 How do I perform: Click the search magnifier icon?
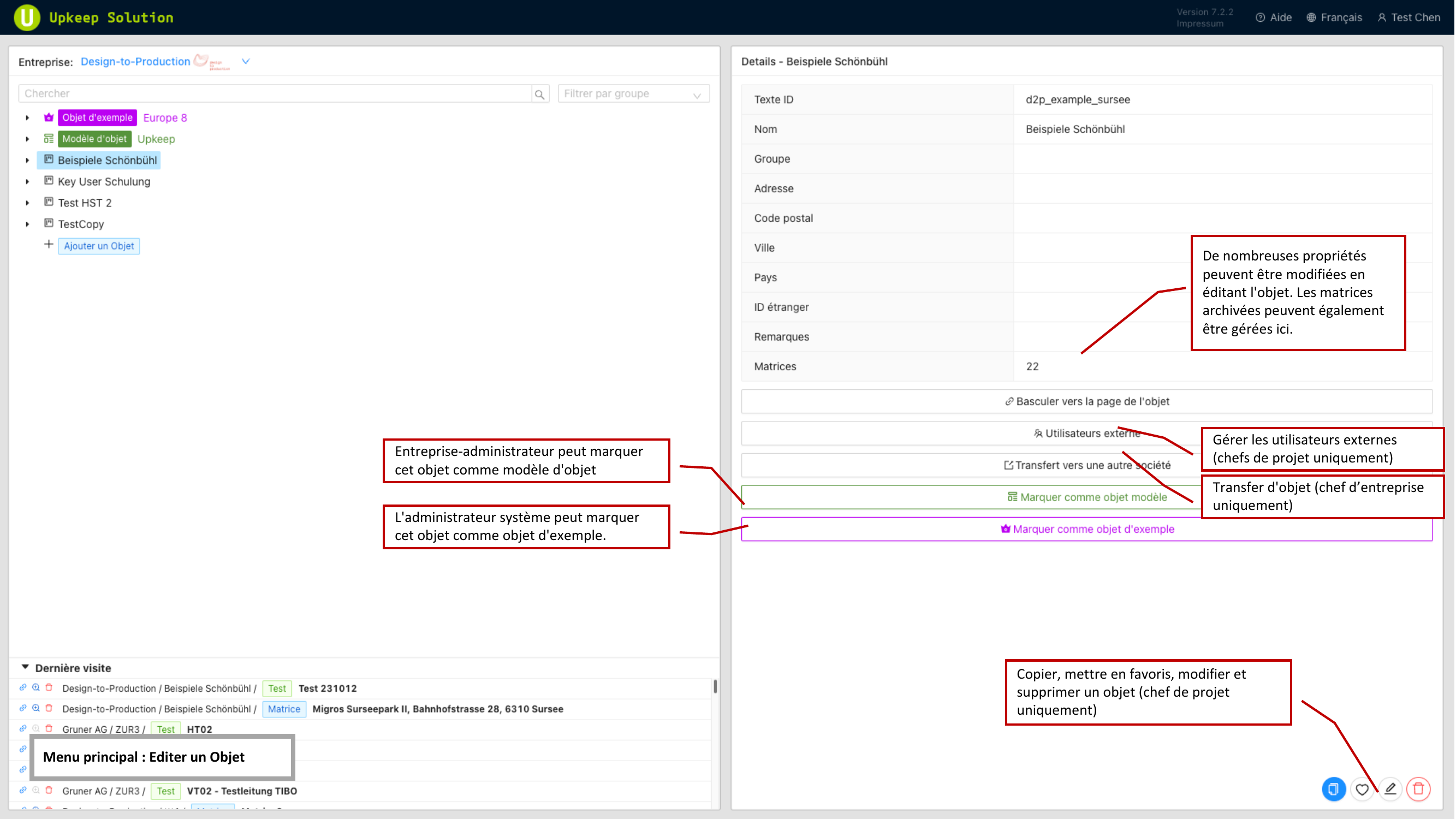[540, 94]
